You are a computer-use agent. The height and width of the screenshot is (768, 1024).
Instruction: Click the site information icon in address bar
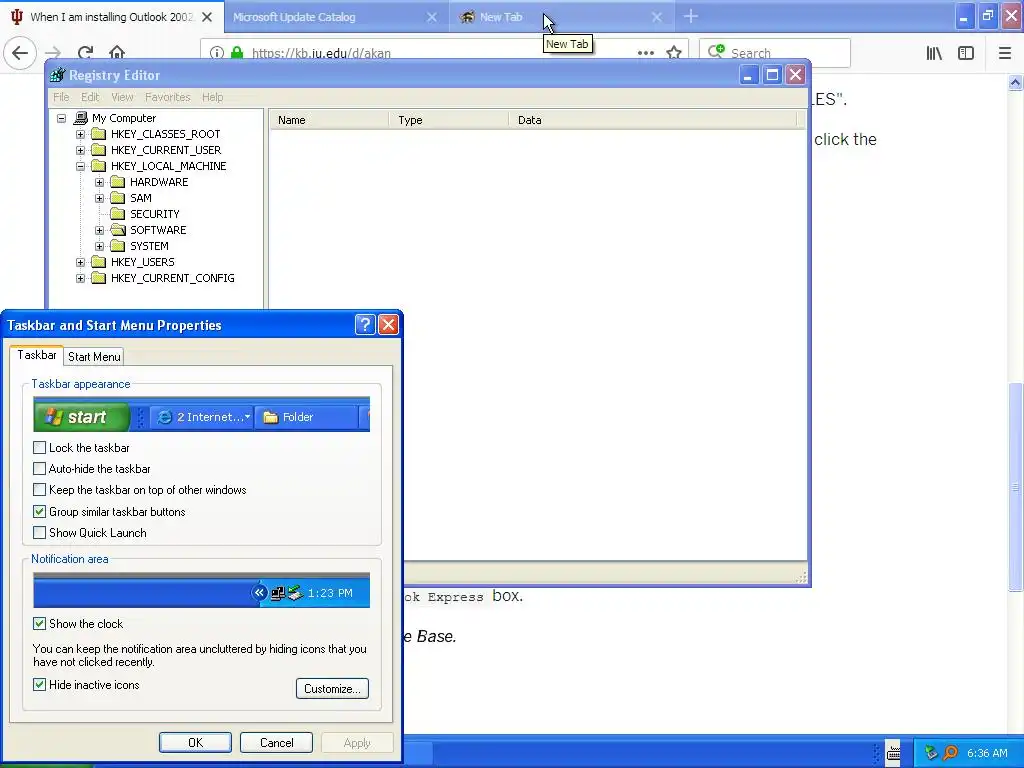[x=217, y=53]
